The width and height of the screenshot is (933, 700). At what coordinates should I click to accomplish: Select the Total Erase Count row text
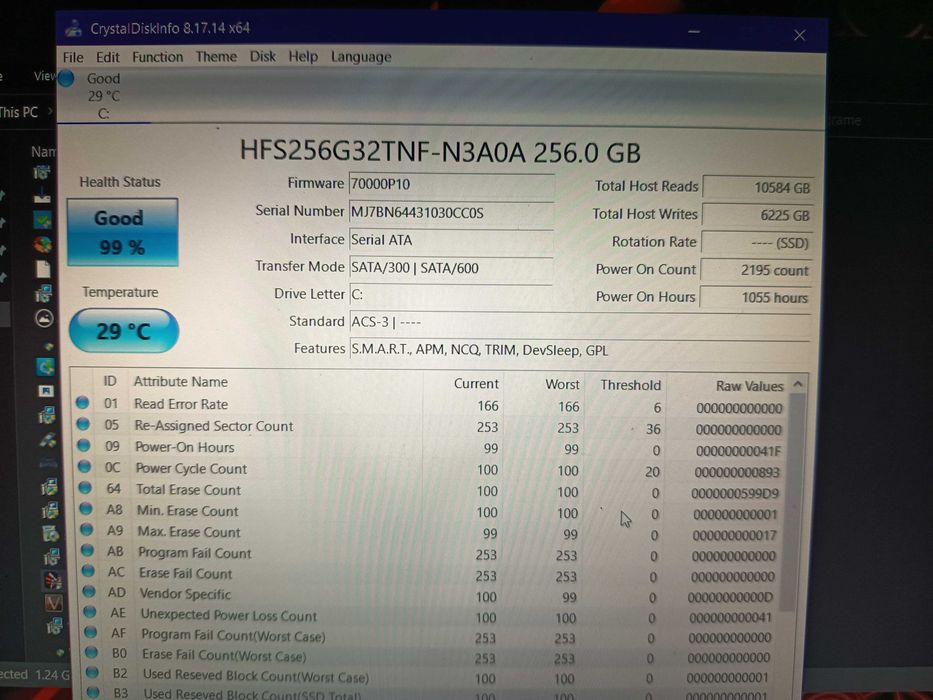(x=189, y=490)
